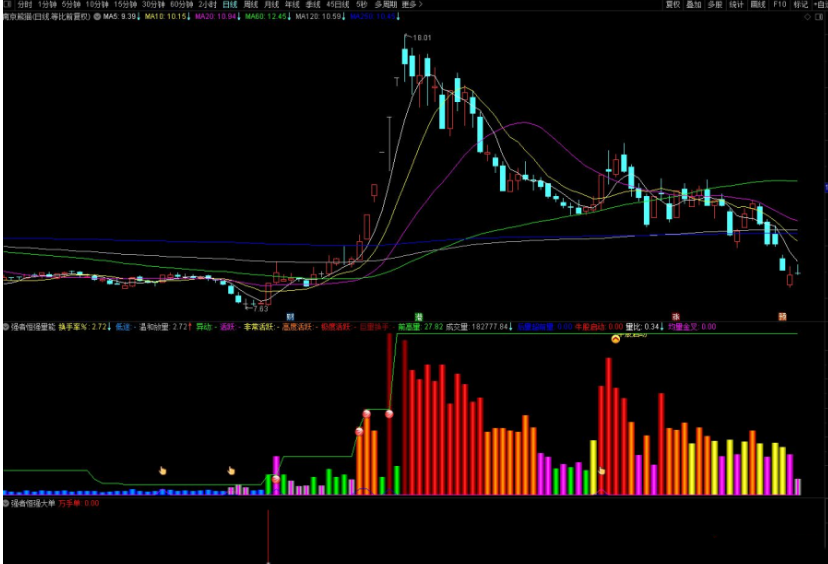Open settings icon beside 强者恒强大单 indicator
This screenshot has width=828, height=564.
click(x=6, y=503)
